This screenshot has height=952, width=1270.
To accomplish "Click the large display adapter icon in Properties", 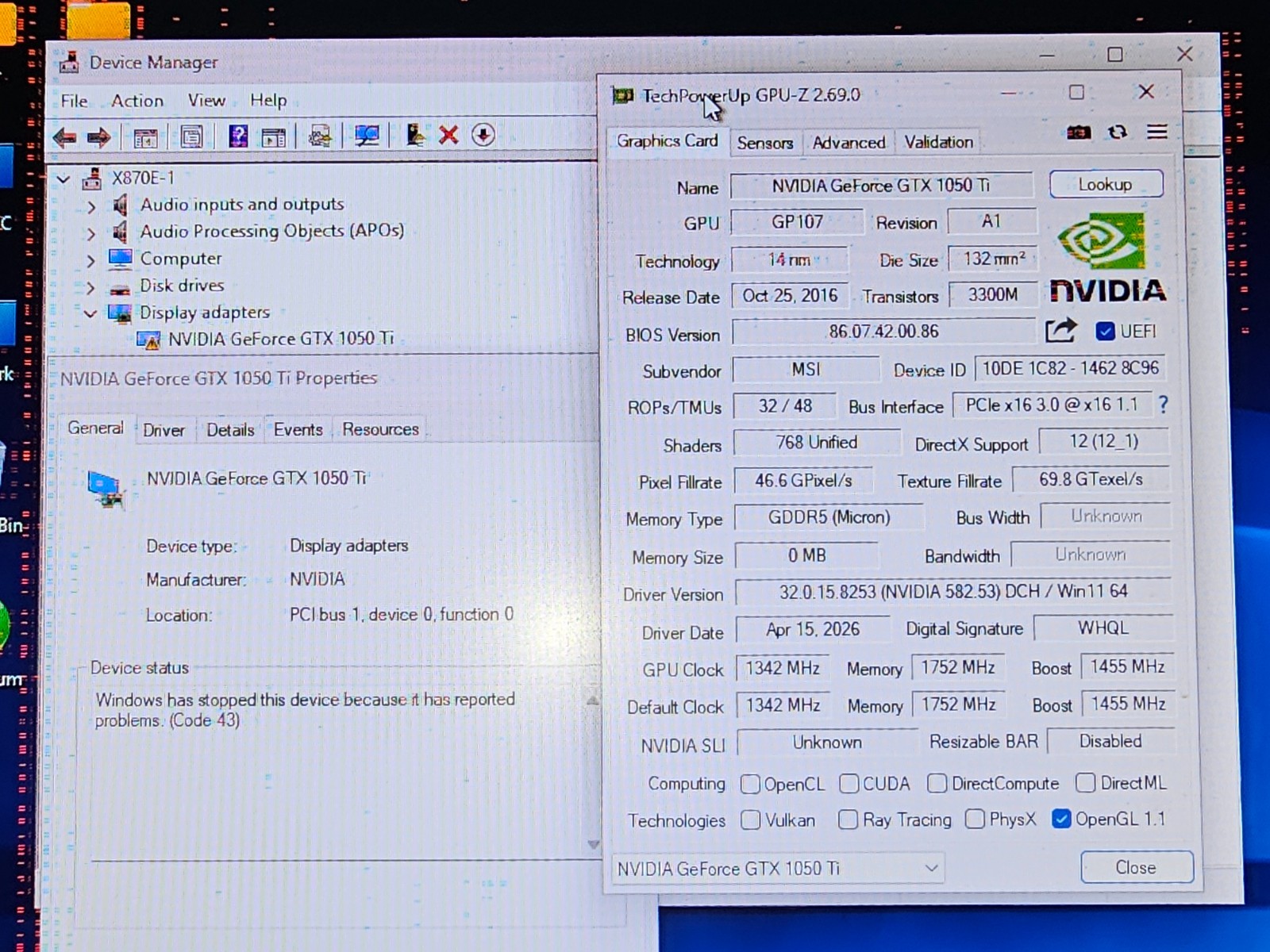I will click(106, 489).
